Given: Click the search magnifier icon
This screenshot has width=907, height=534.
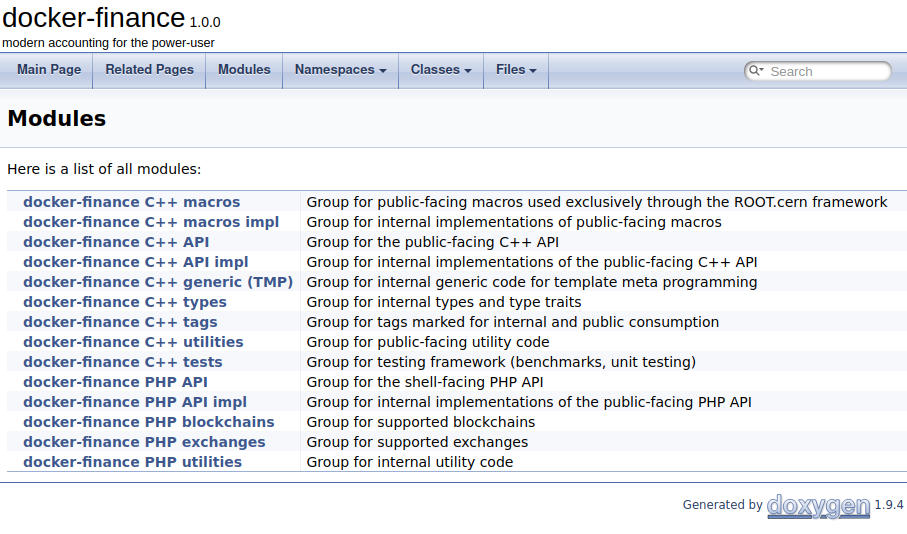Looking at the screenshot, I should pyautogui.click(x=756, y=71).
